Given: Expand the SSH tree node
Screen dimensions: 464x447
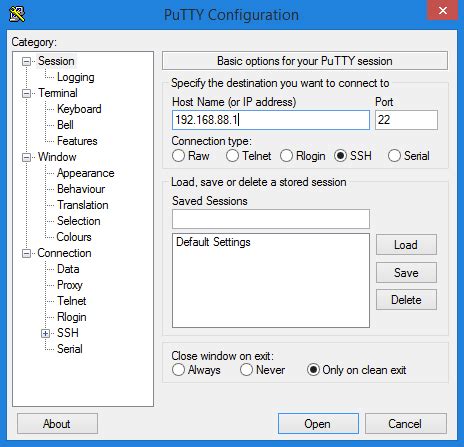Looking at the screenshot, I should coord(45,333).
